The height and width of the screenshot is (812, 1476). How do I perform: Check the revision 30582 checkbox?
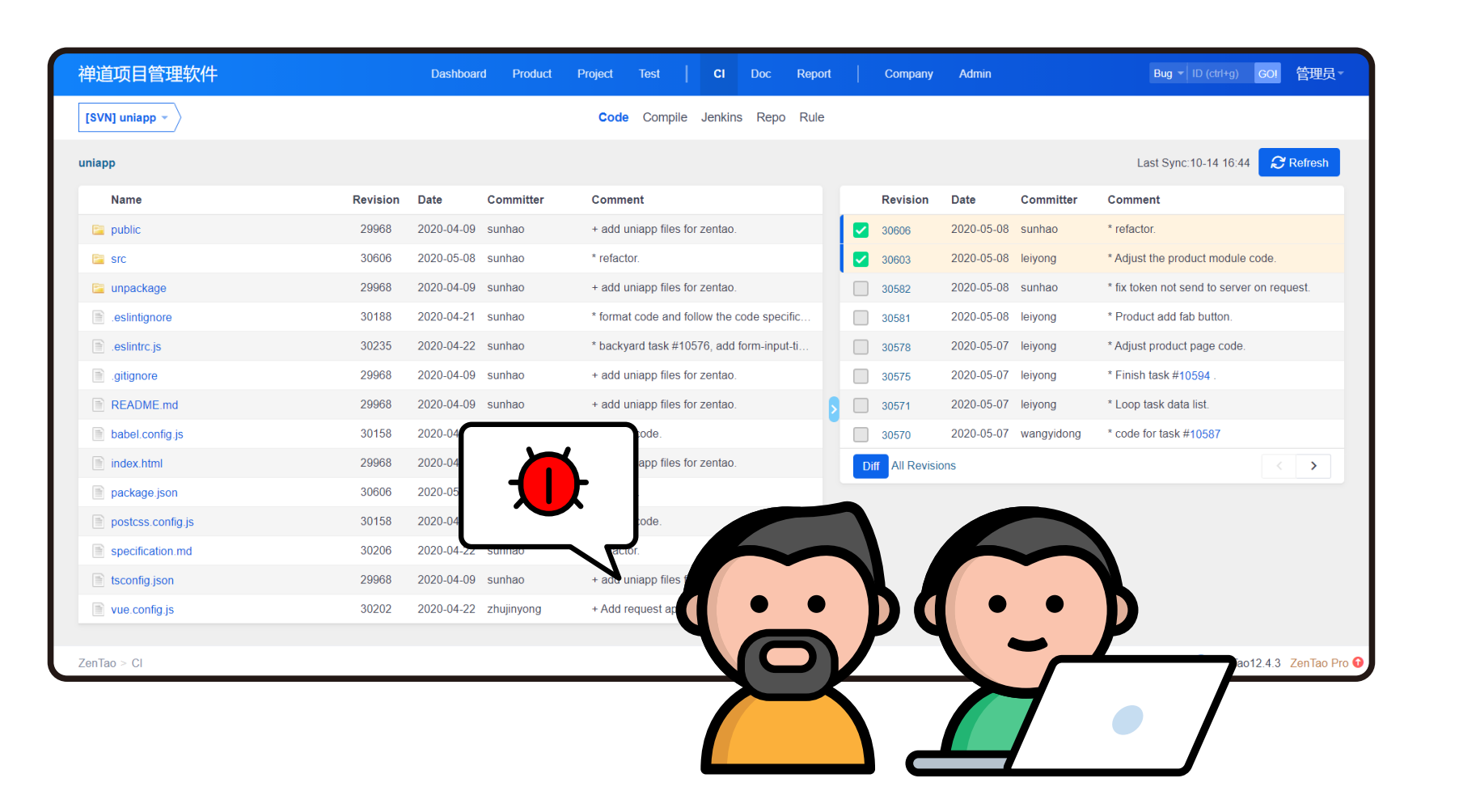pyautogui.click(x=861, y=288)
